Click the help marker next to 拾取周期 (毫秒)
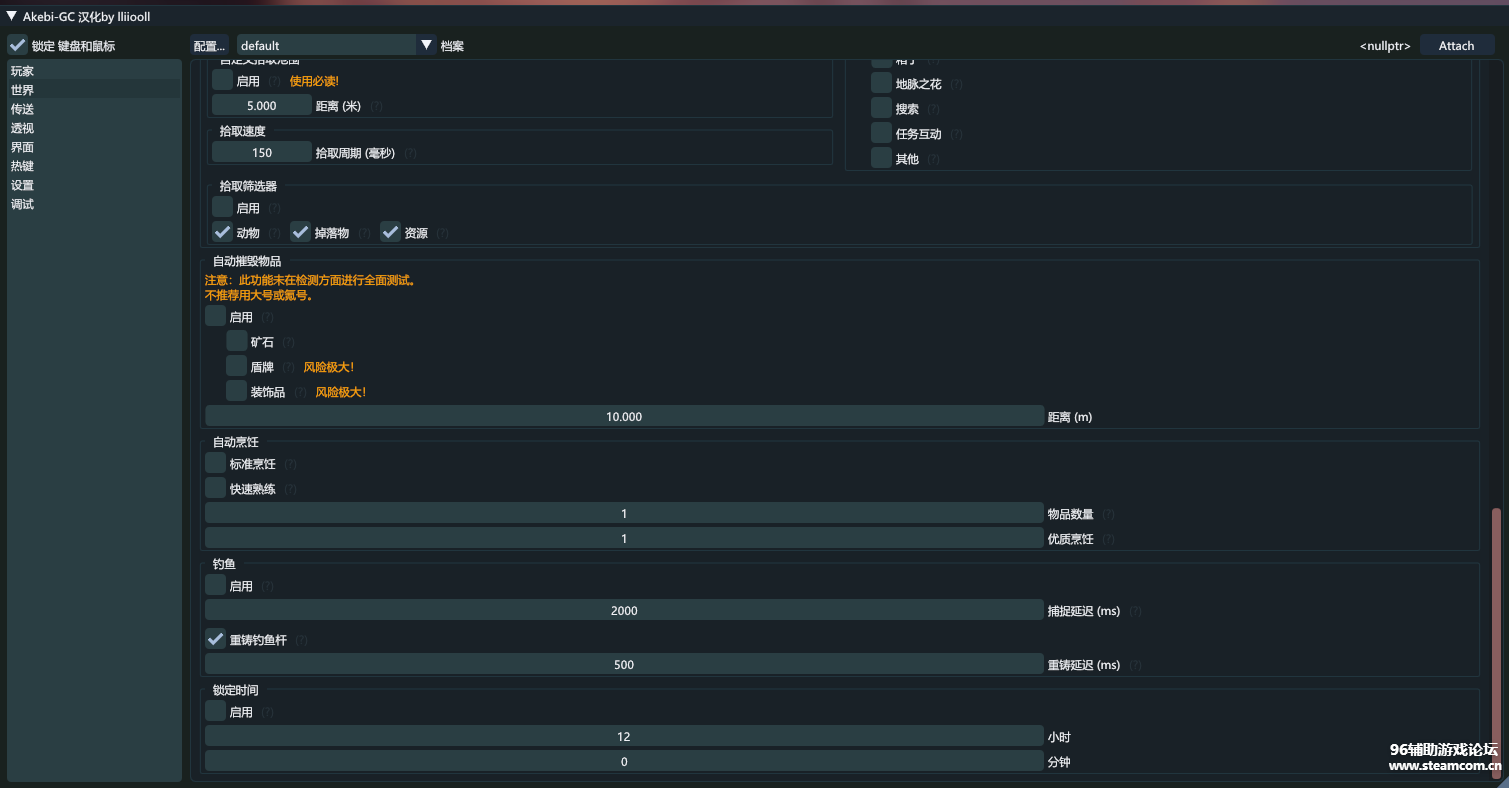 click(x=410, y=154)
